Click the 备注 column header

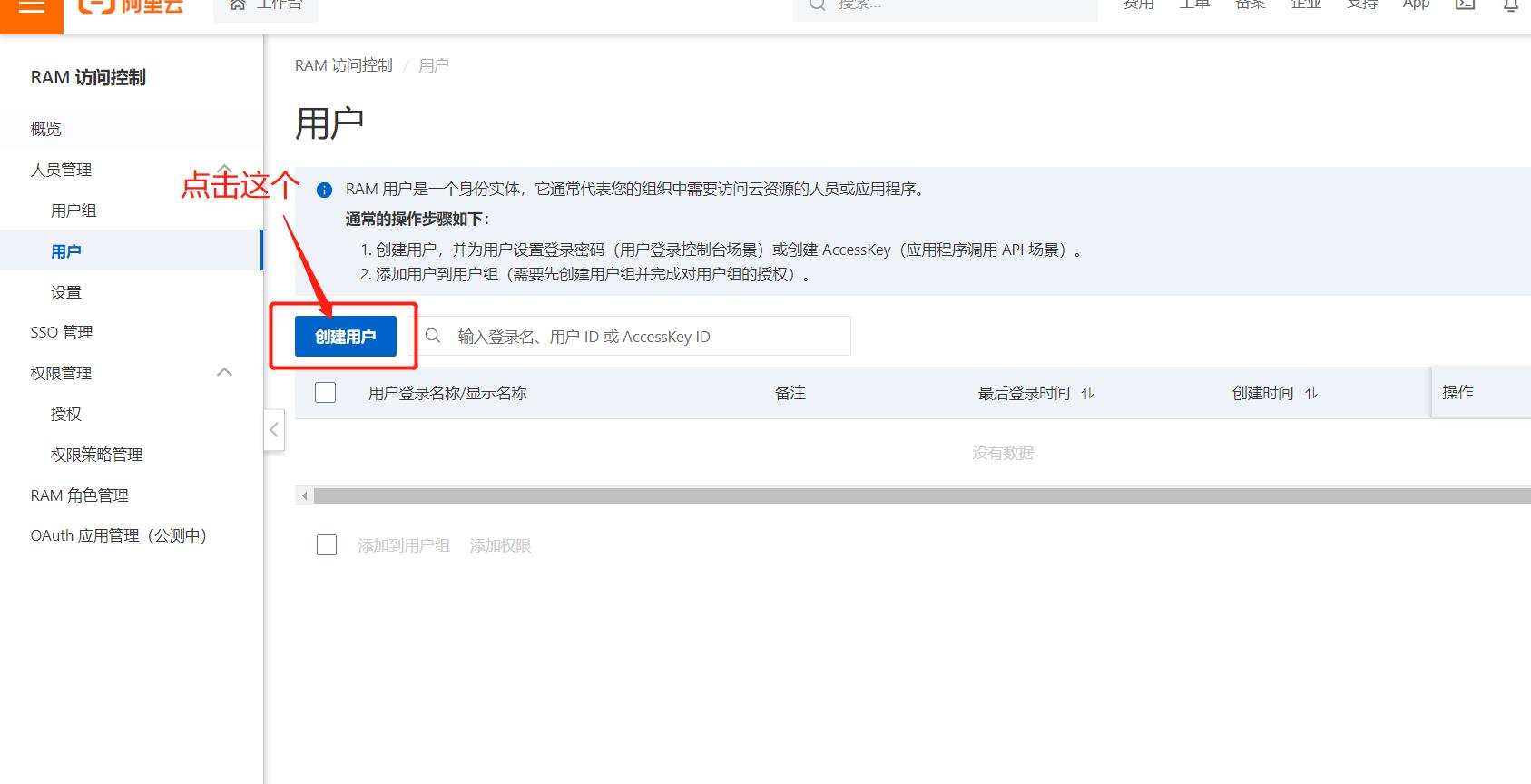[x=790, y=393]
